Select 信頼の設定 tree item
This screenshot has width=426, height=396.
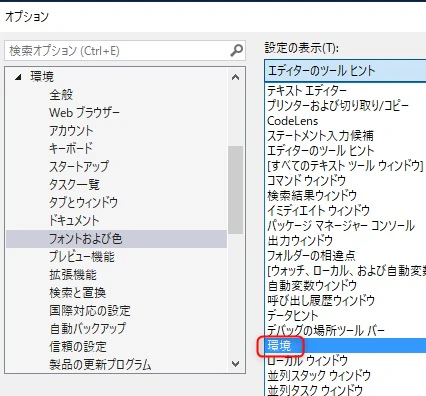tap(78, 347)
